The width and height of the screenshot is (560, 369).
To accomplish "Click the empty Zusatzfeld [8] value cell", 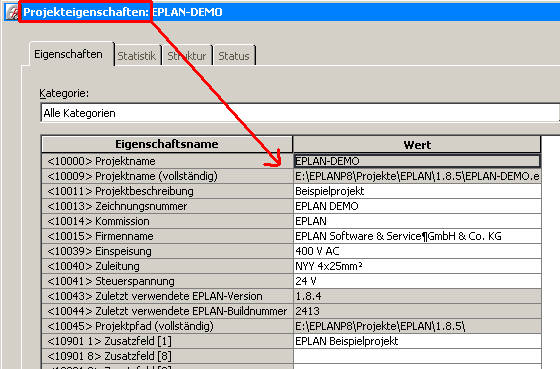I will pos(417,356).
